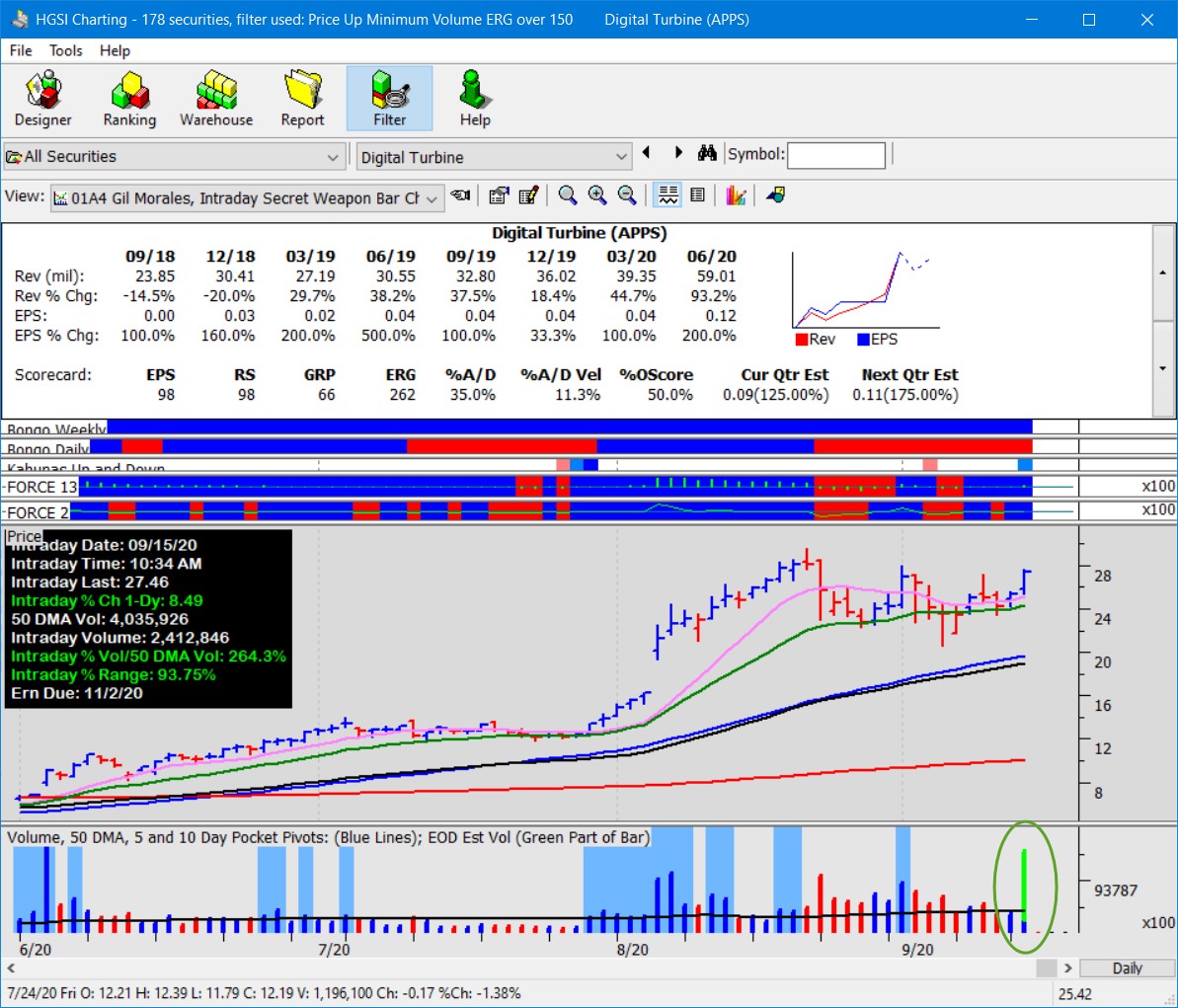Click the RS scorecard value 98

(246, 395)
